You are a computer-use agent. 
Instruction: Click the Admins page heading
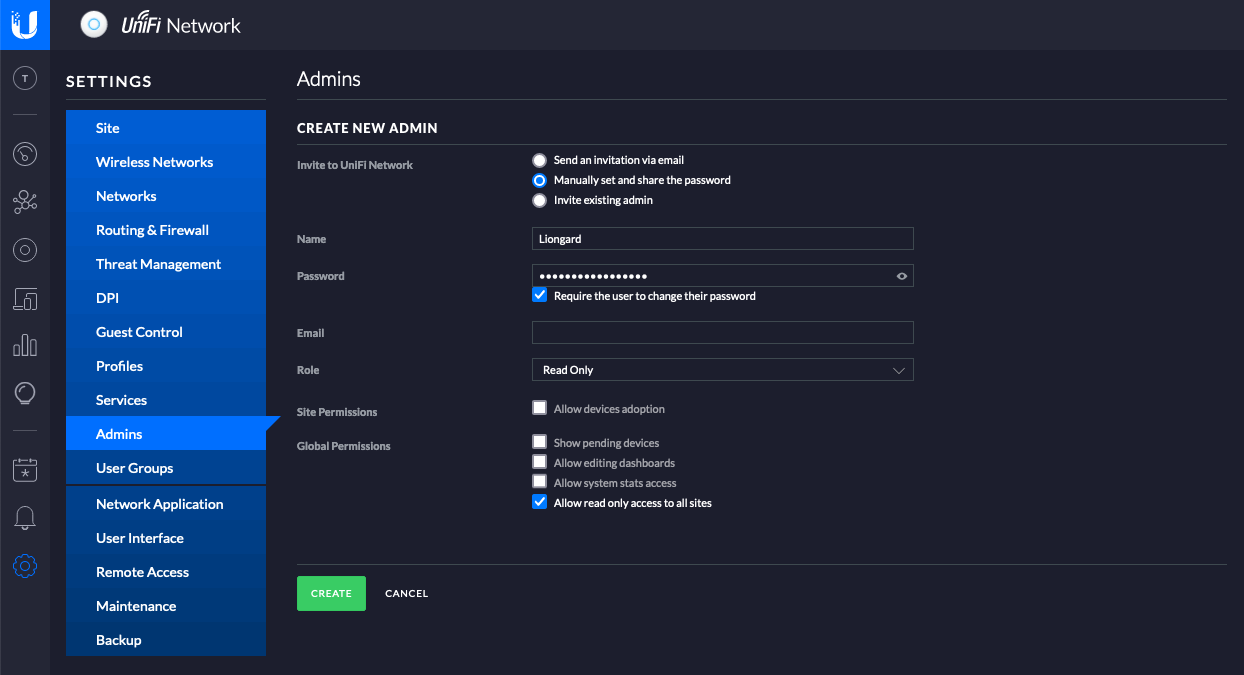(329, 79)
